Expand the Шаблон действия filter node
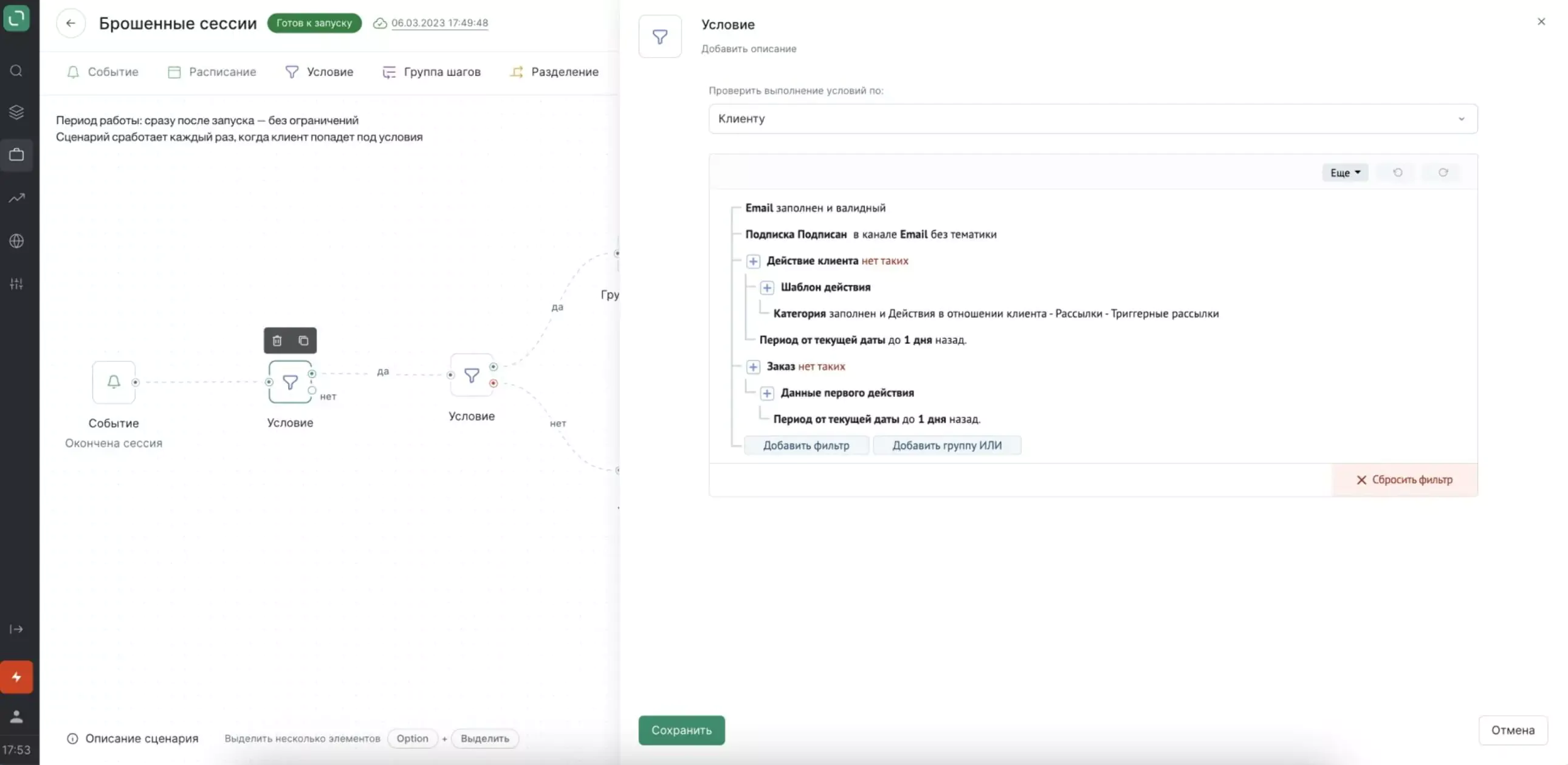The image size is (1568, 765). (x=767, y=287)
